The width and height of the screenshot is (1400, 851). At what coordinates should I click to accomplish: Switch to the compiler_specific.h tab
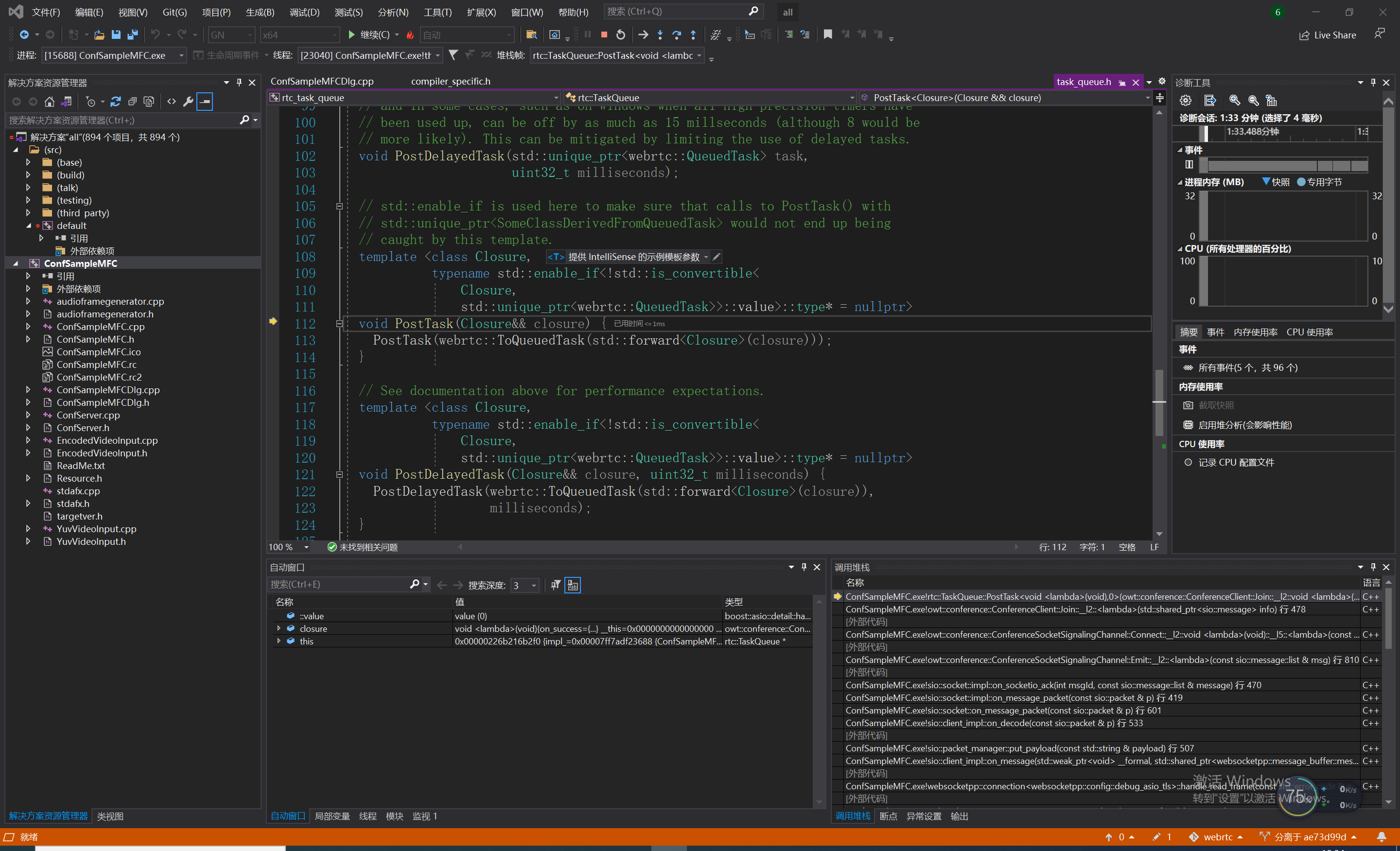pyautogui.click(x=451, y=81)
